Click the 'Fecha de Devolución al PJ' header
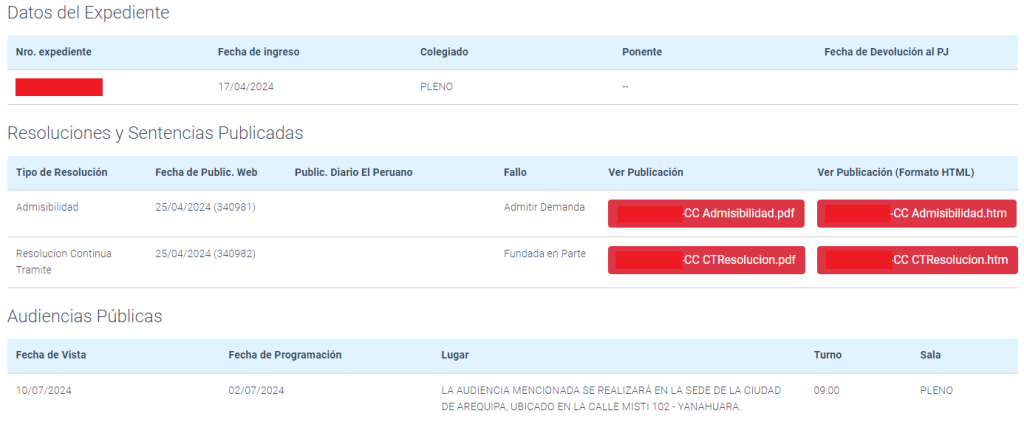1024x422 pixels. pyautogui.click(x=885, y=51)
